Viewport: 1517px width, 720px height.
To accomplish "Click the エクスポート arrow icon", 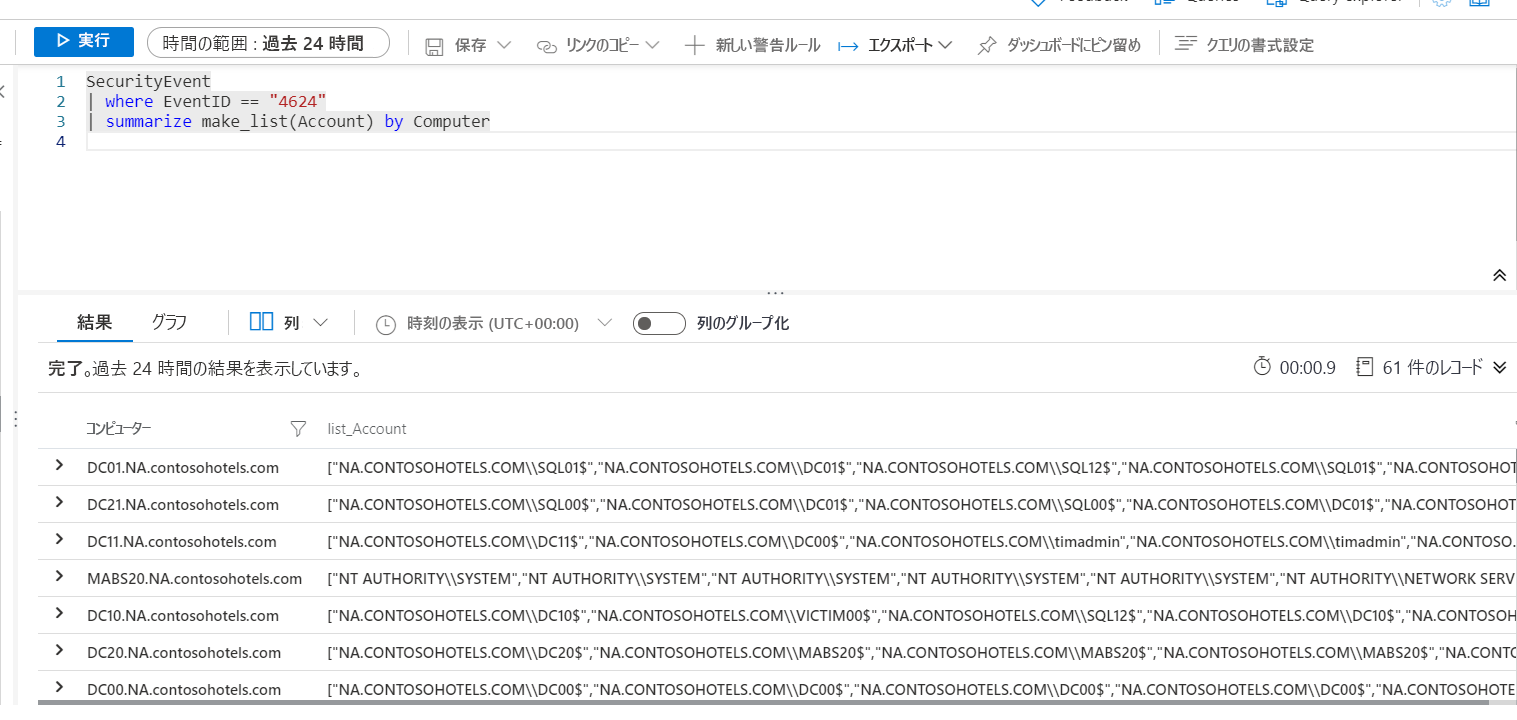I will pyautogui.click(x=848, y=45).
